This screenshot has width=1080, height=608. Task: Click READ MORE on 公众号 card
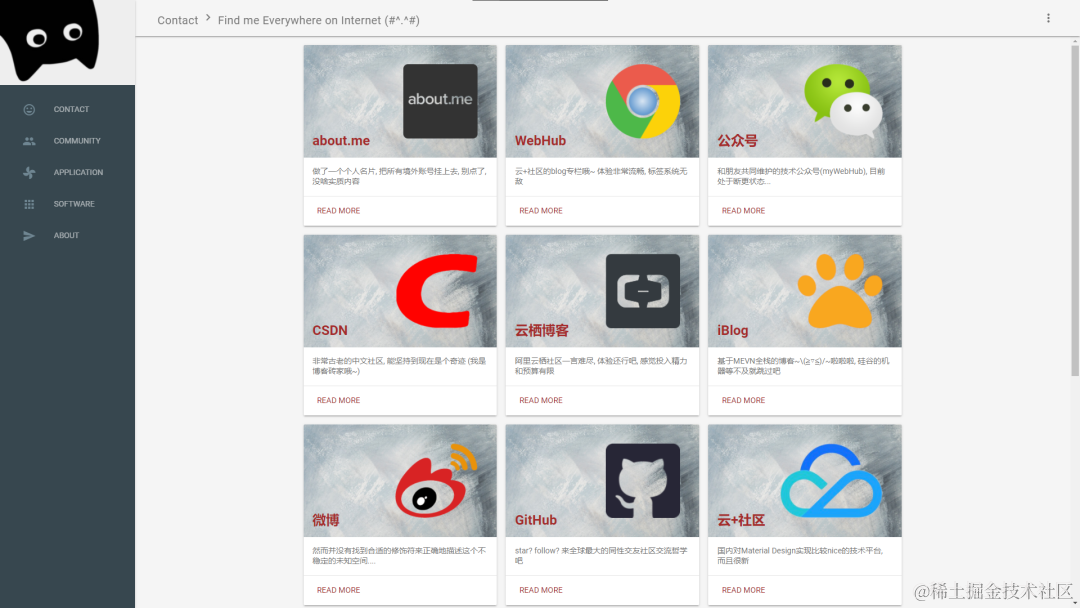(x=743, y=211)
